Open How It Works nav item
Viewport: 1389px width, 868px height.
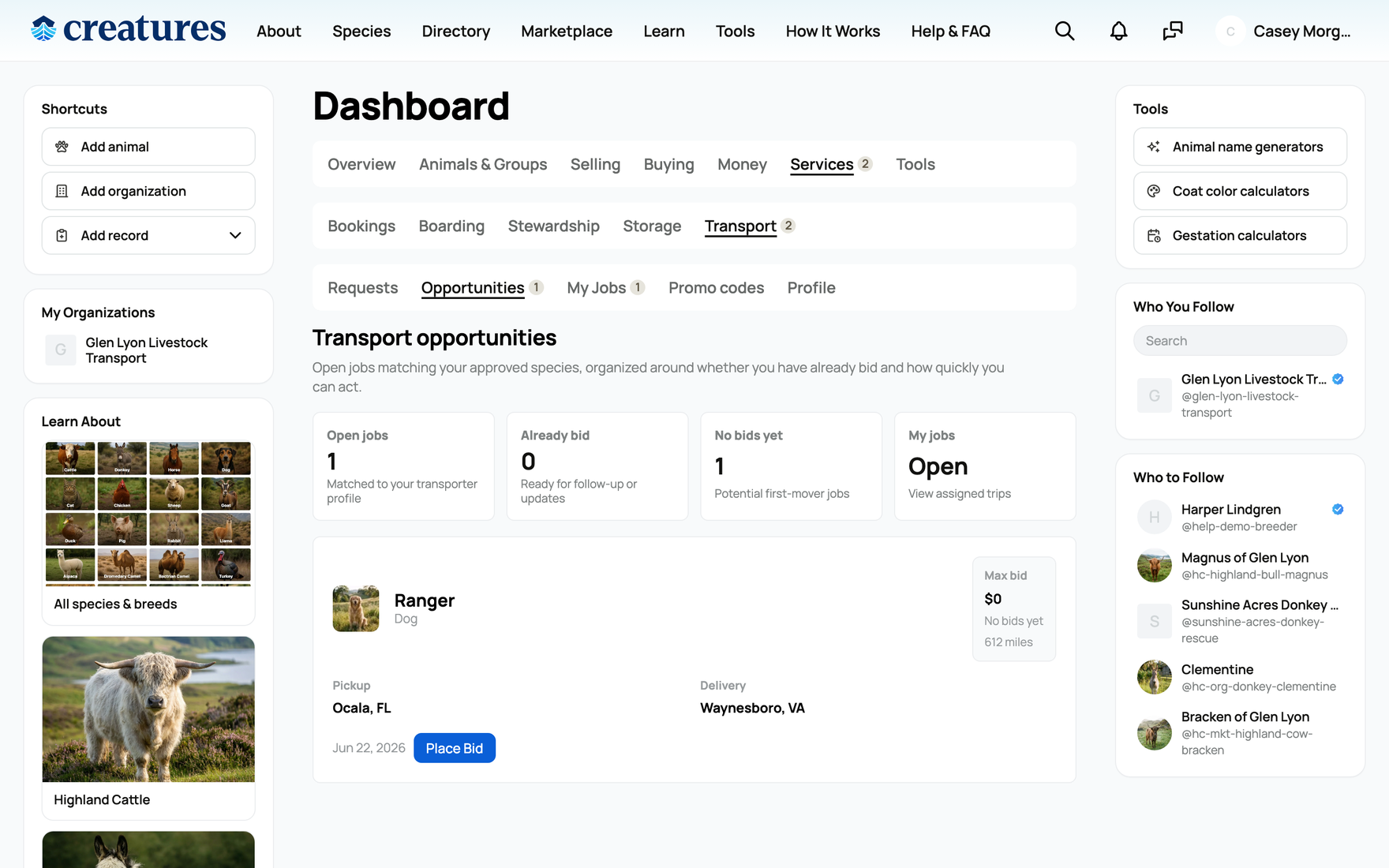(833, 31)
